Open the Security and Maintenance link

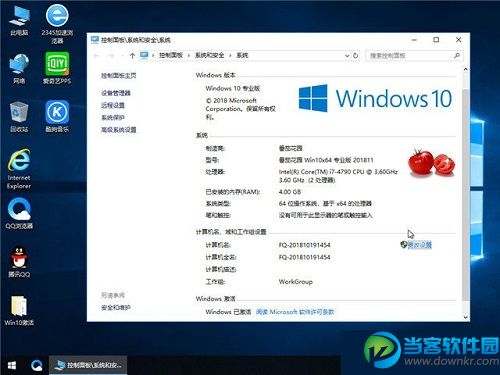click(x=116, y=308)
